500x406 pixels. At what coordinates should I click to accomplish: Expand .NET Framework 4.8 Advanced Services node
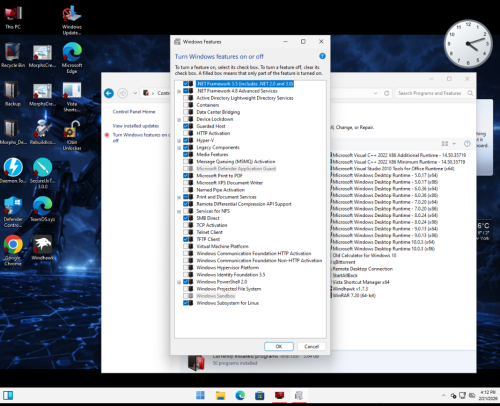point(179,91)
